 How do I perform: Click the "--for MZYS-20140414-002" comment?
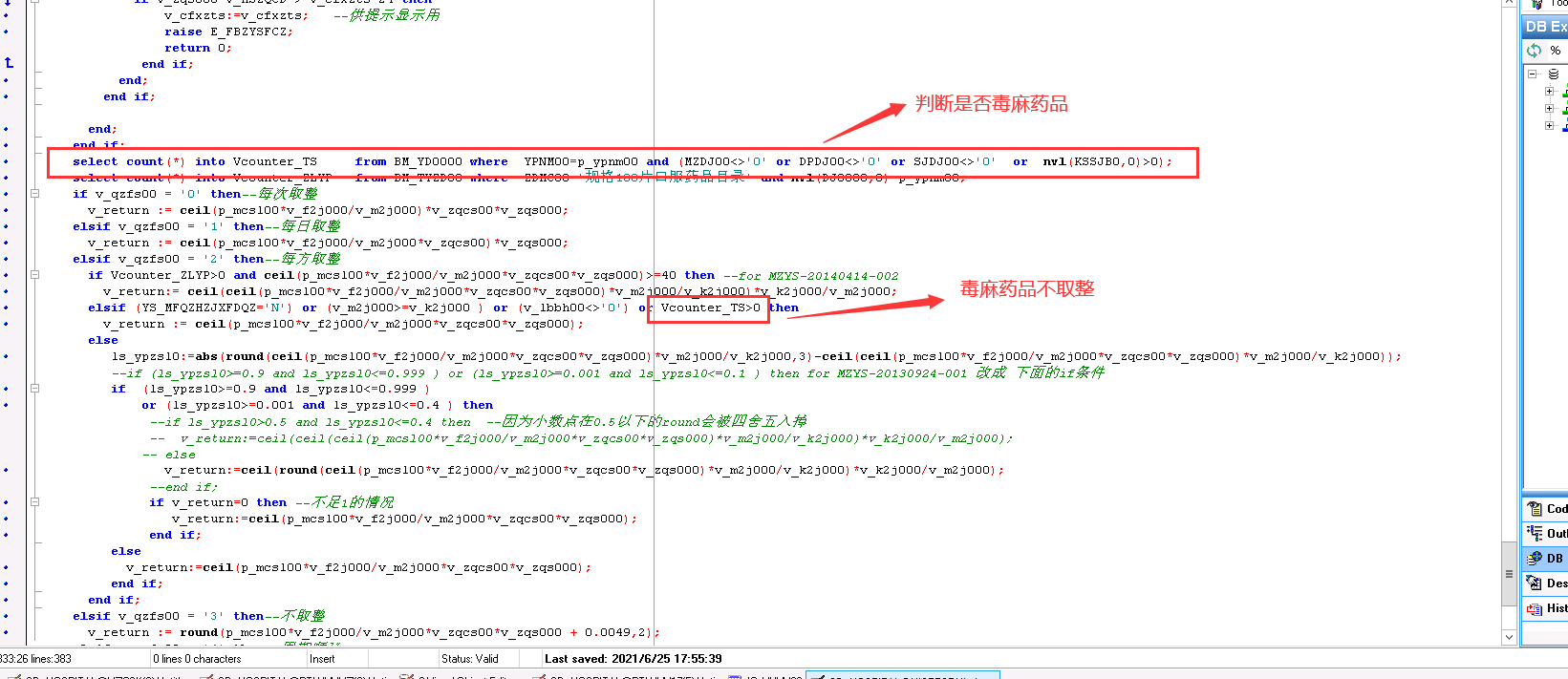[811, 275]
